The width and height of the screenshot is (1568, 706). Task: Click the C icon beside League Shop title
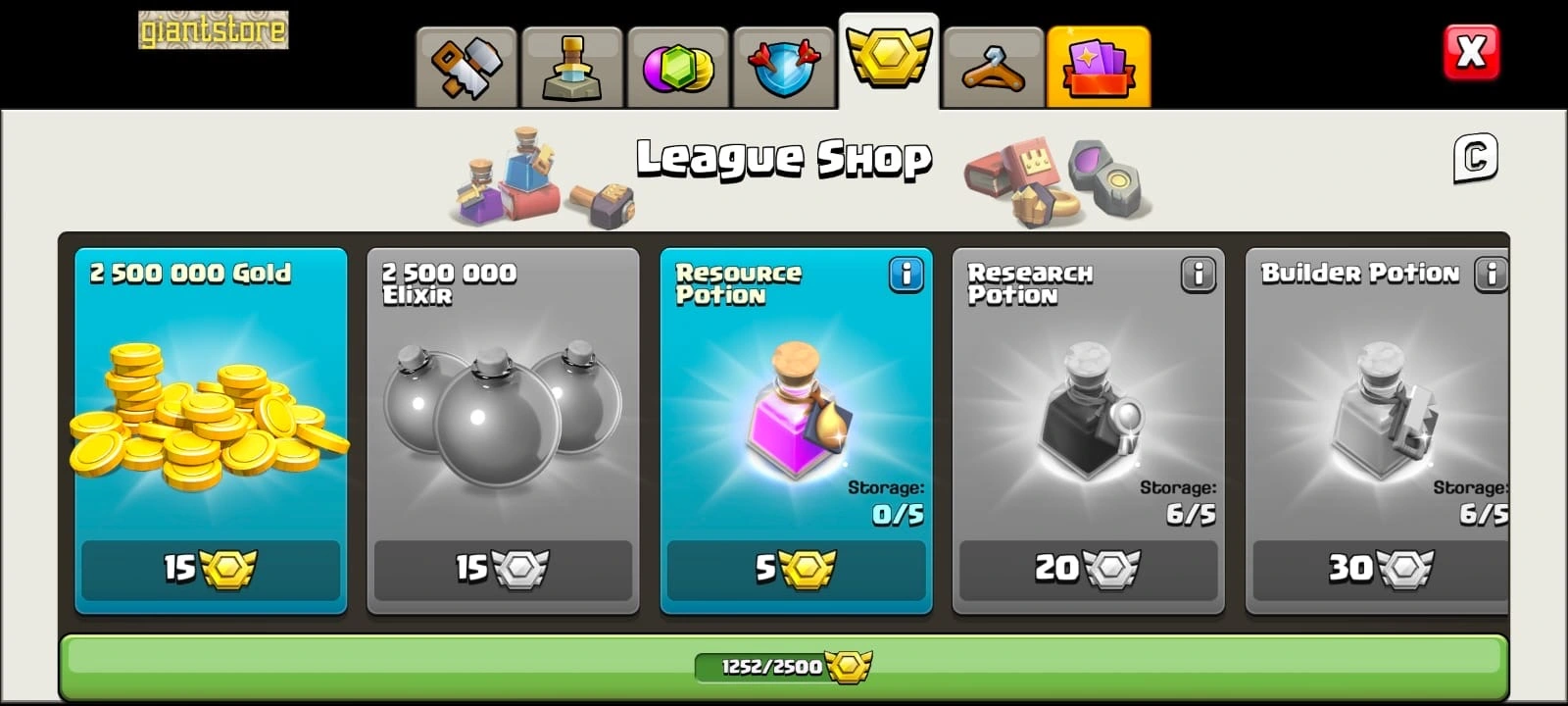point(1475,158)
